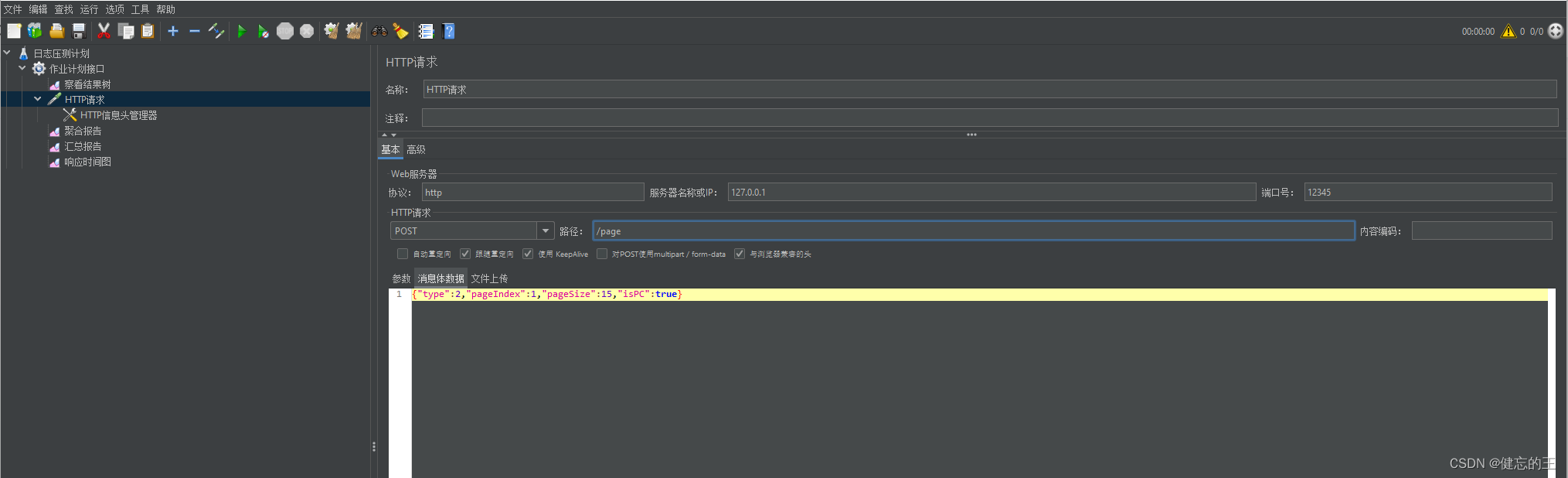This screenshot has width=1568, height=478.
Task: Open the 运行 menu
Action: [x=90, y=9]
